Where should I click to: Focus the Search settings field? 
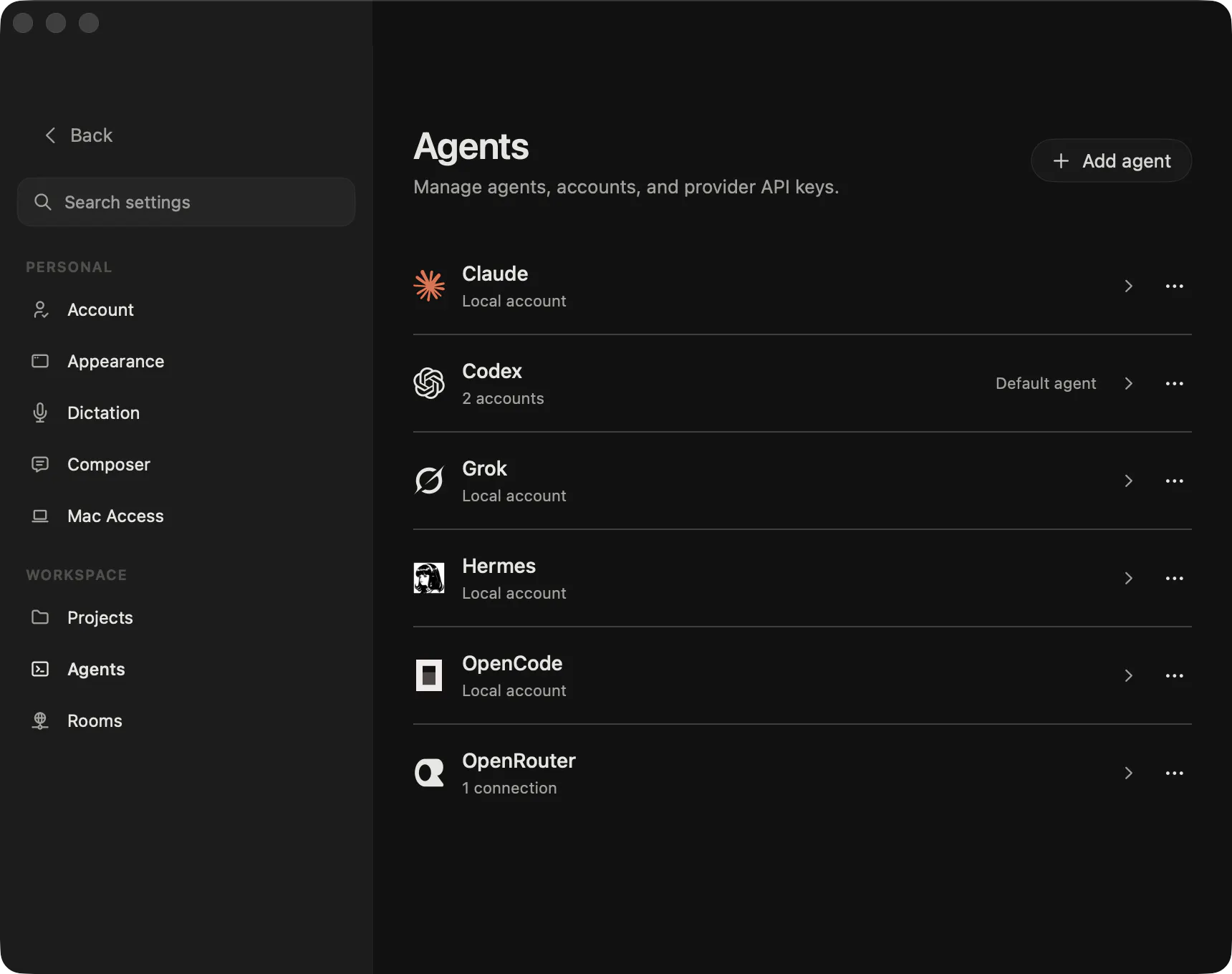(x=186, y=202)
